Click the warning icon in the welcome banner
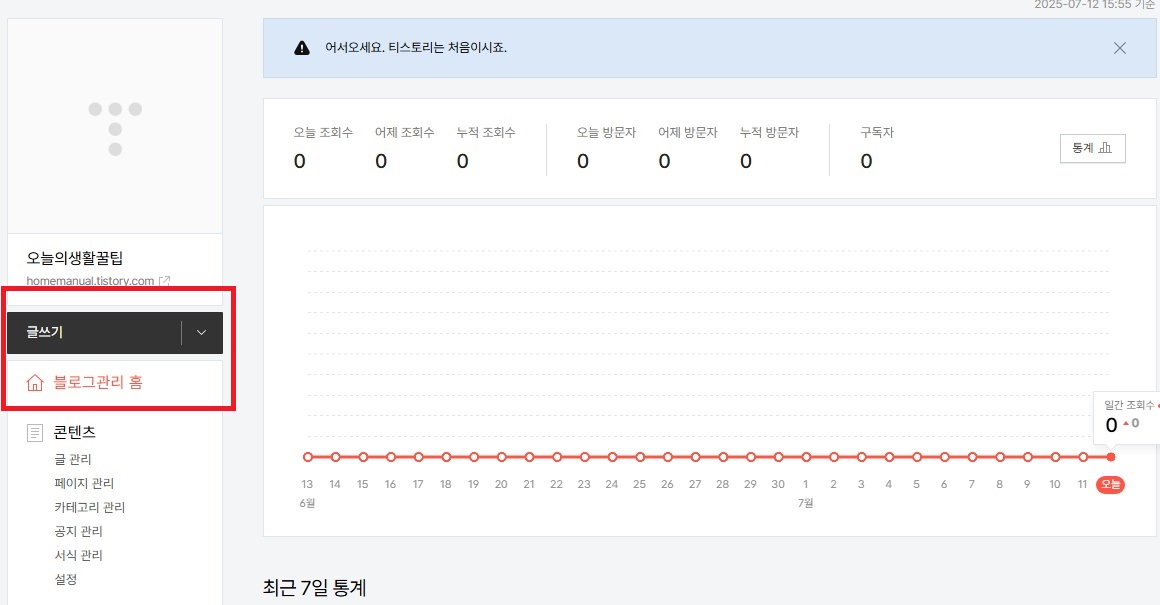 302,46
